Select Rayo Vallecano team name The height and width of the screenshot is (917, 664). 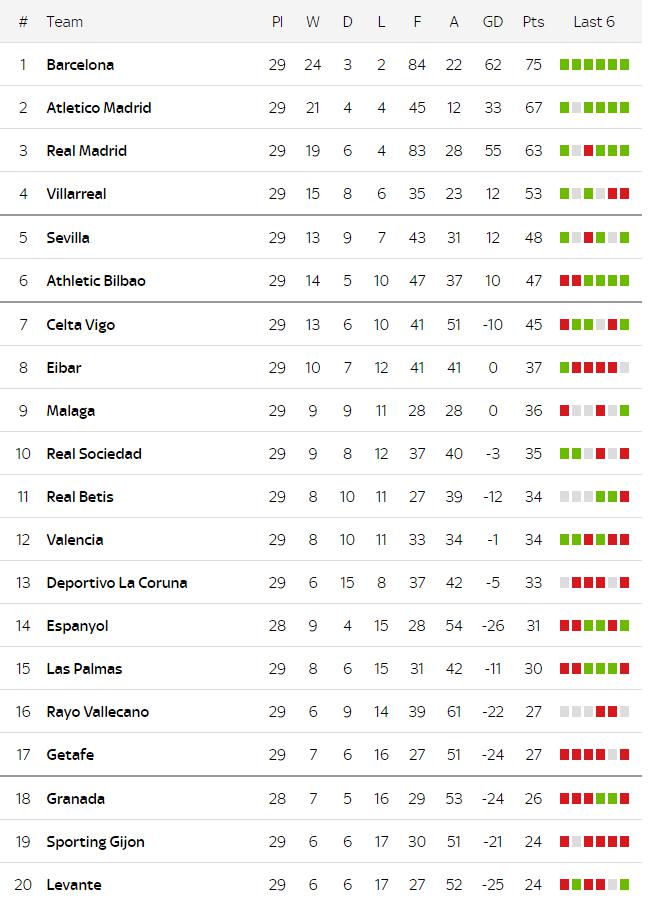[98, 712]
